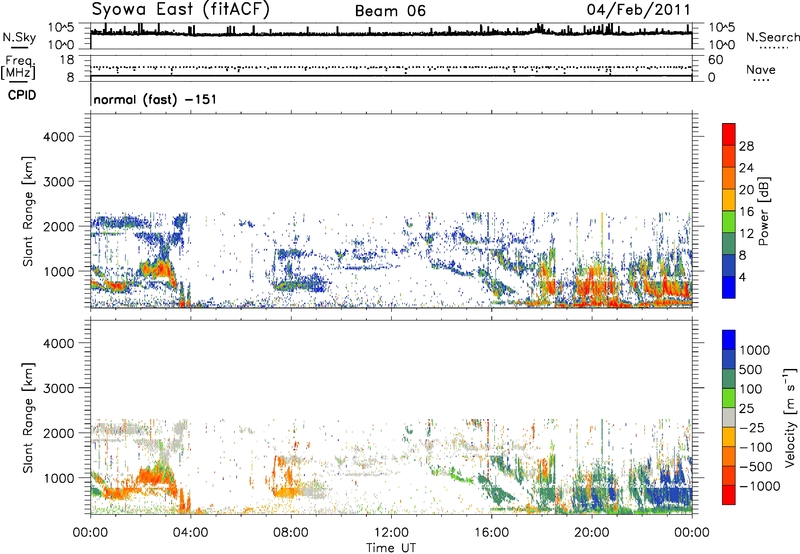Screen dimensions: 800x554
Task: Click the 'Velocity [m s-1]' colorbar label
Action: pyautogui.click(x=790, y=417)
